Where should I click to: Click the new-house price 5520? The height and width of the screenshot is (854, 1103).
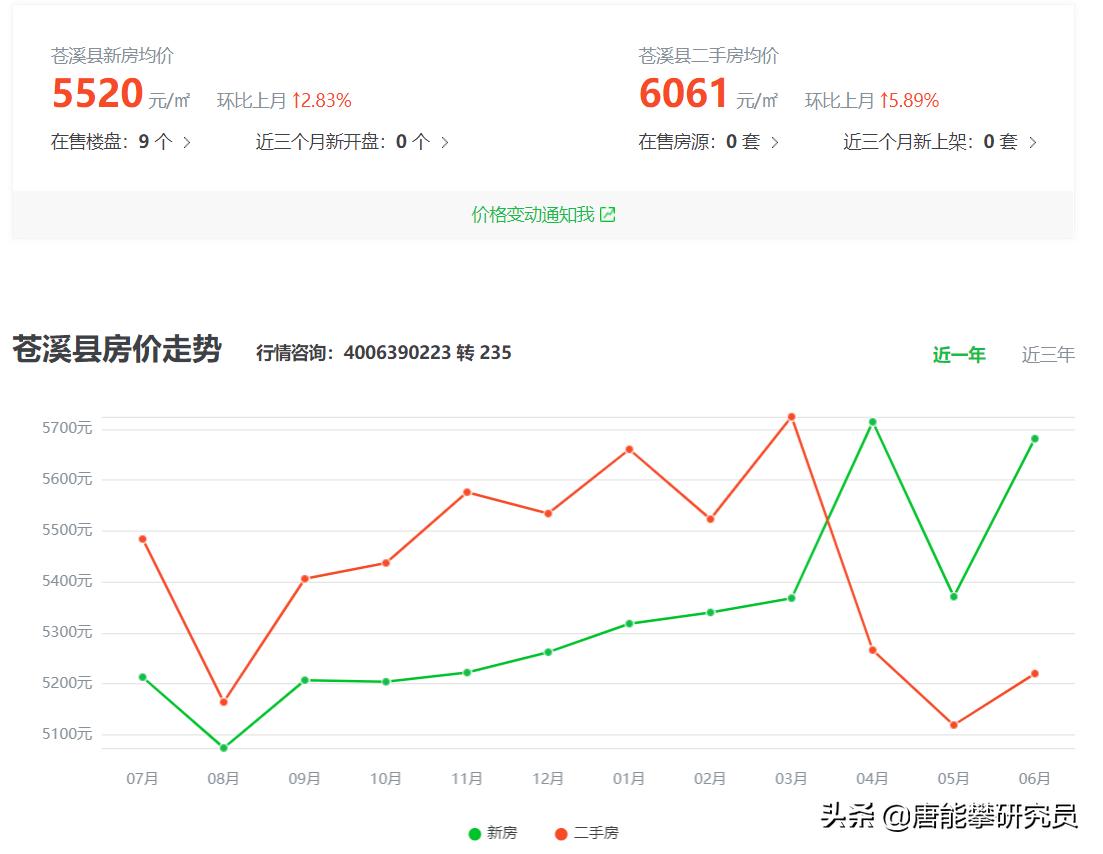[x=97, y=94]
